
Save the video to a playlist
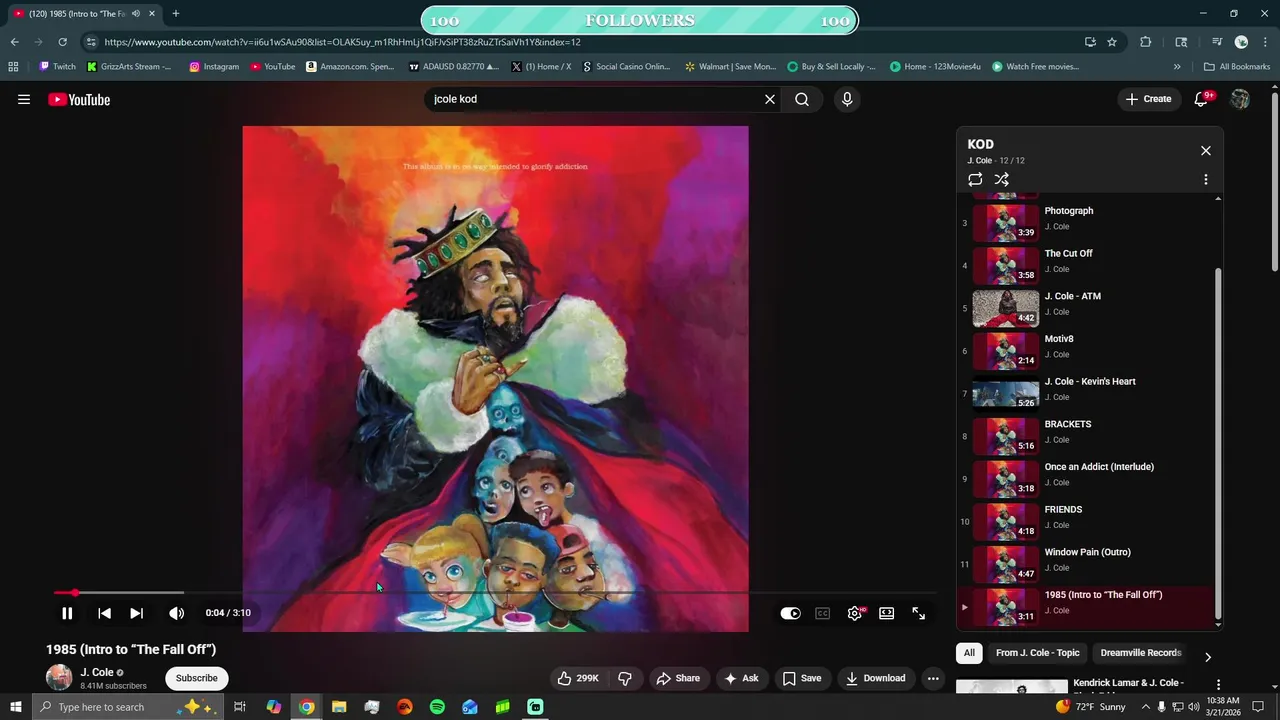point(802,678)
